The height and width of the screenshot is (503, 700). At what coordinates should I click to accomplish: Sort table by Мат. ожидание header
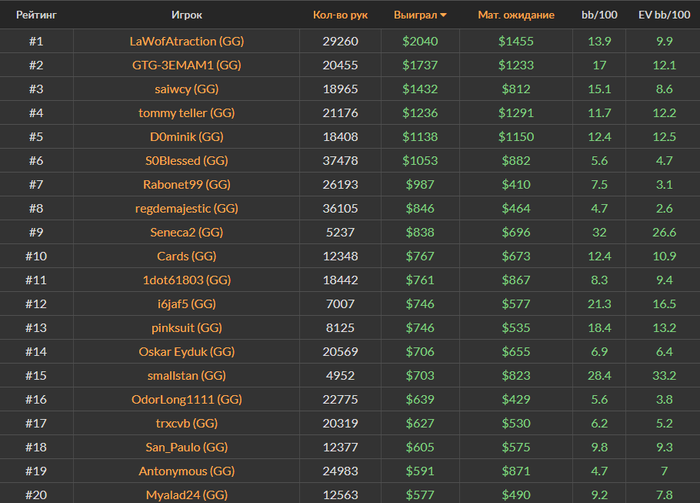[516, 15]
